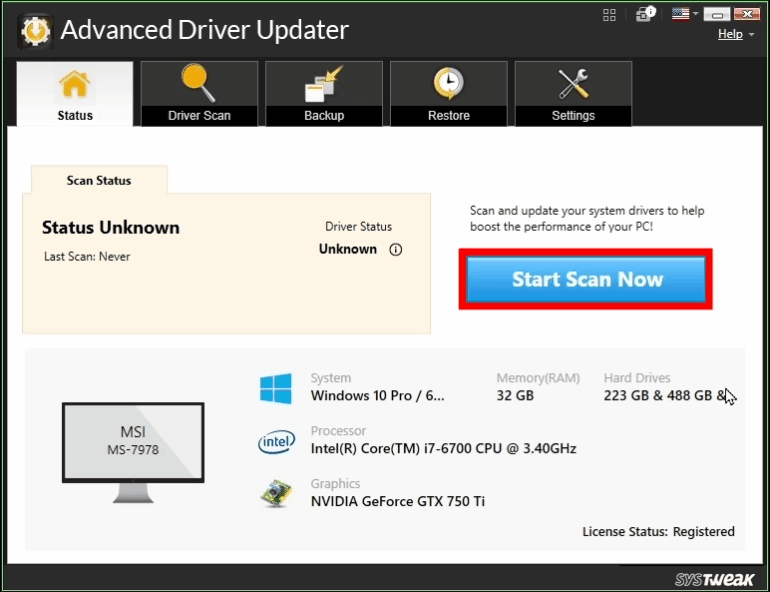The image size is (770, 592).
Task: Click the printer notification info icon
Action: [x=646, y=14]
